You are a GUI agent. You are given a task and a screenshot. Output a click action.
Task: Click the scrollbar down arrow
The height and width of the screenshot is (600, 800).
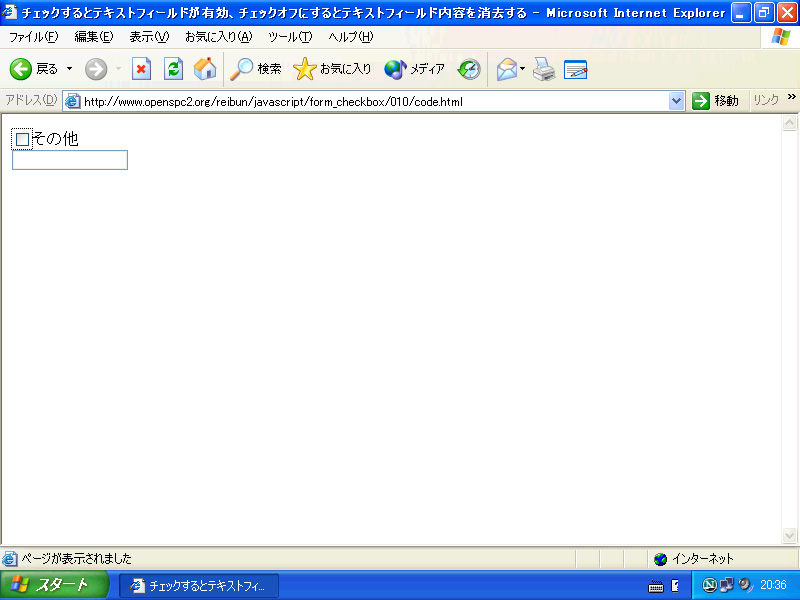point(789,535)
